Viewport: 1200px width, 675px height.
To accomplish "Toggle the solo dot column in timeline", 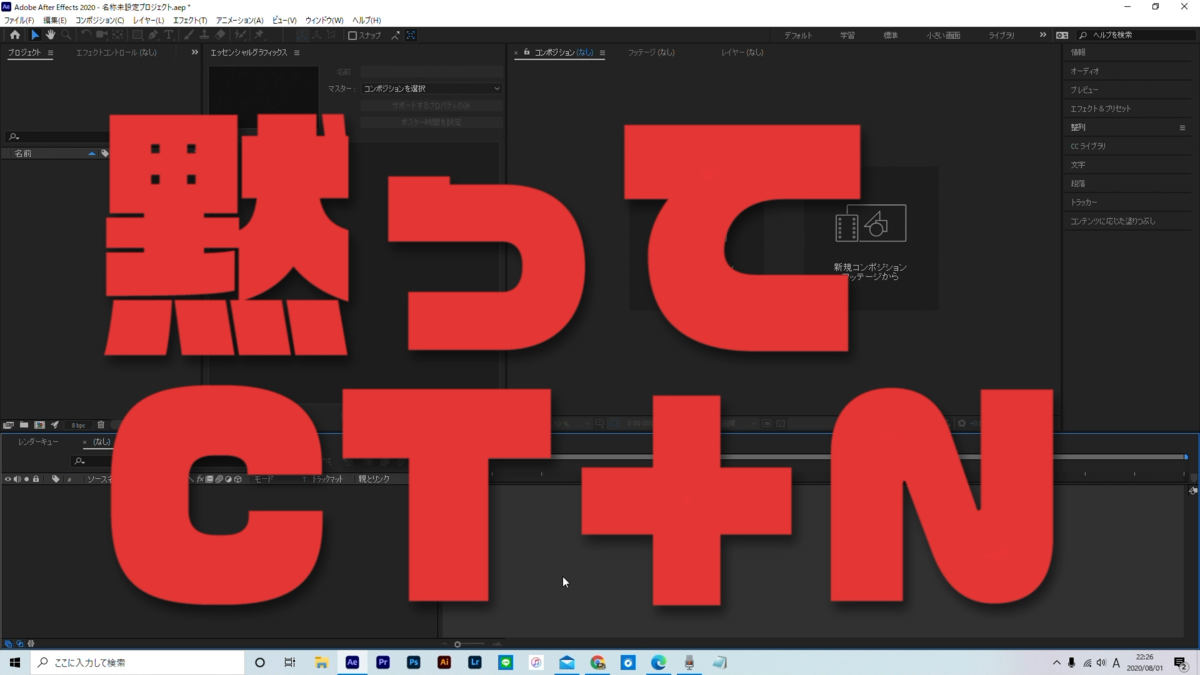I will click(x=26, y=479).
